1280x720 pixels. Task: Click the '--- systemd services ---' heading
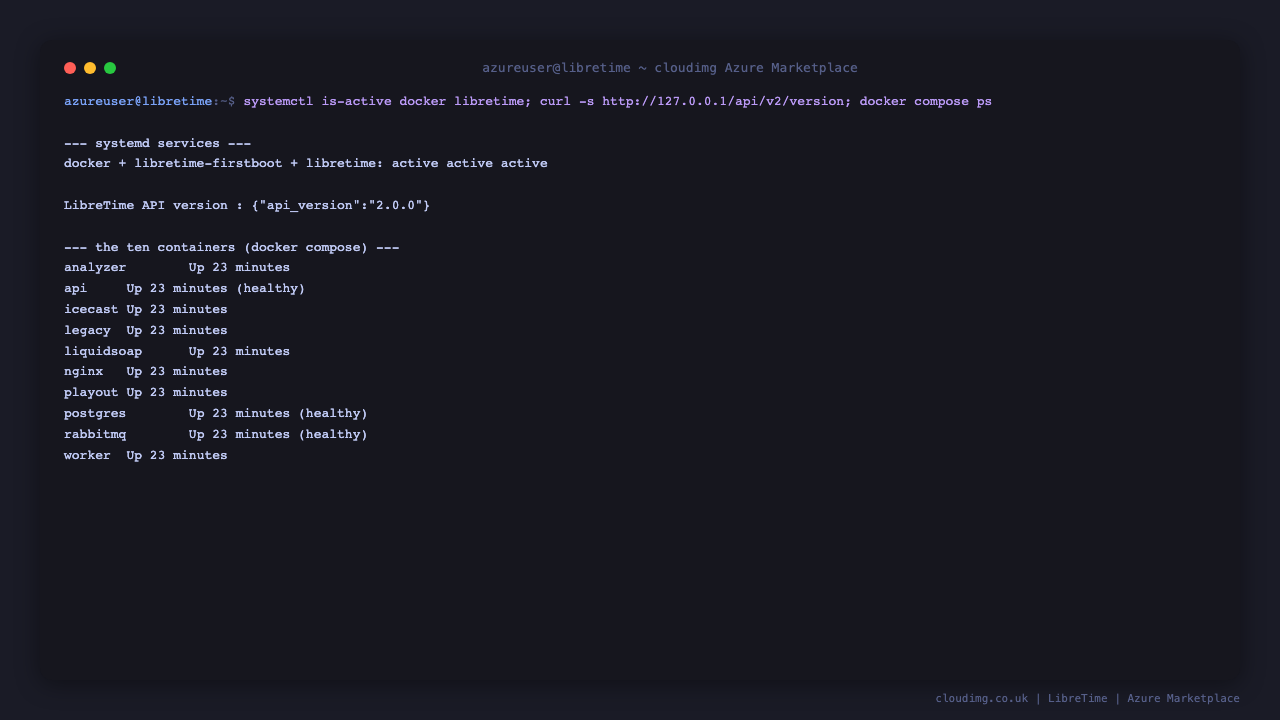click(x=157, y=143)
